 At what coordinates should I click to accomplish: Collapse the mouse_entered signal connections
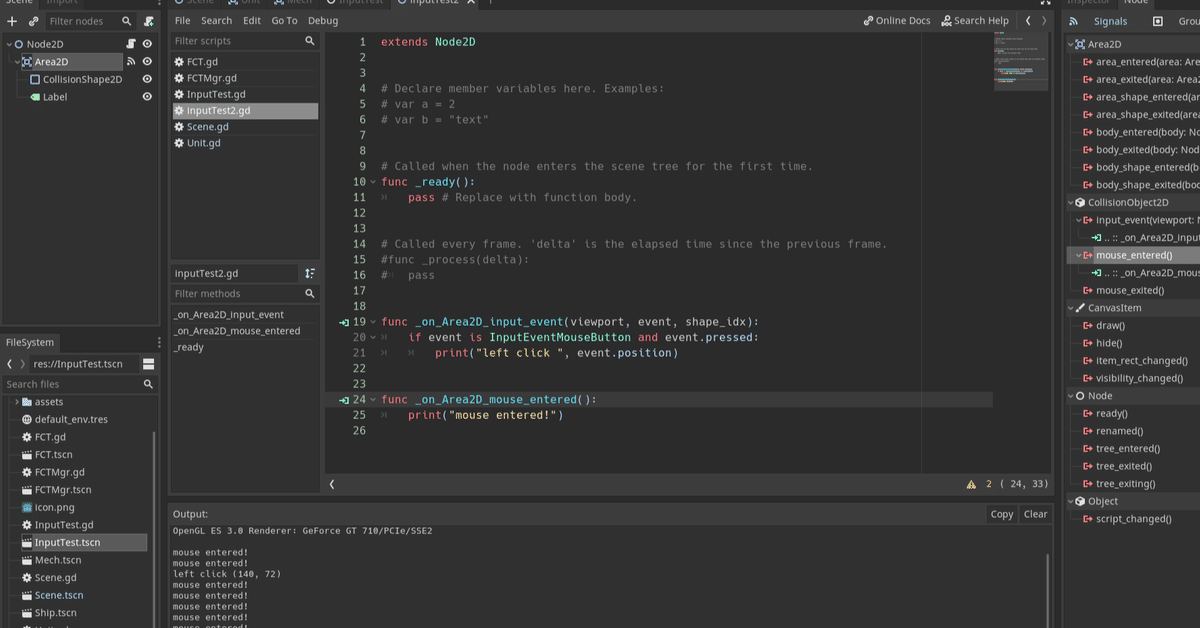(1078, 255)
